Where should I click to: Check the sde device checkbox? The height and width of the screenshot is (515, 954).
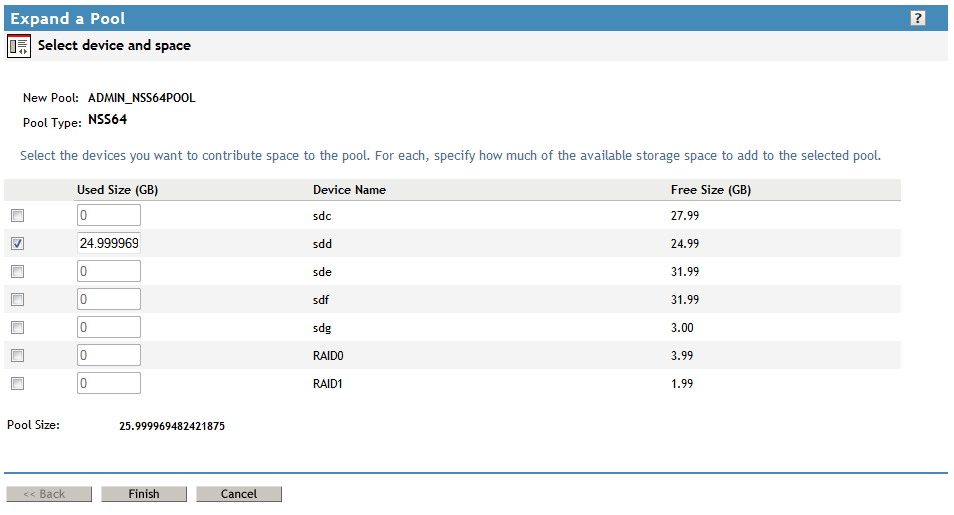click(x=18, y=272)
